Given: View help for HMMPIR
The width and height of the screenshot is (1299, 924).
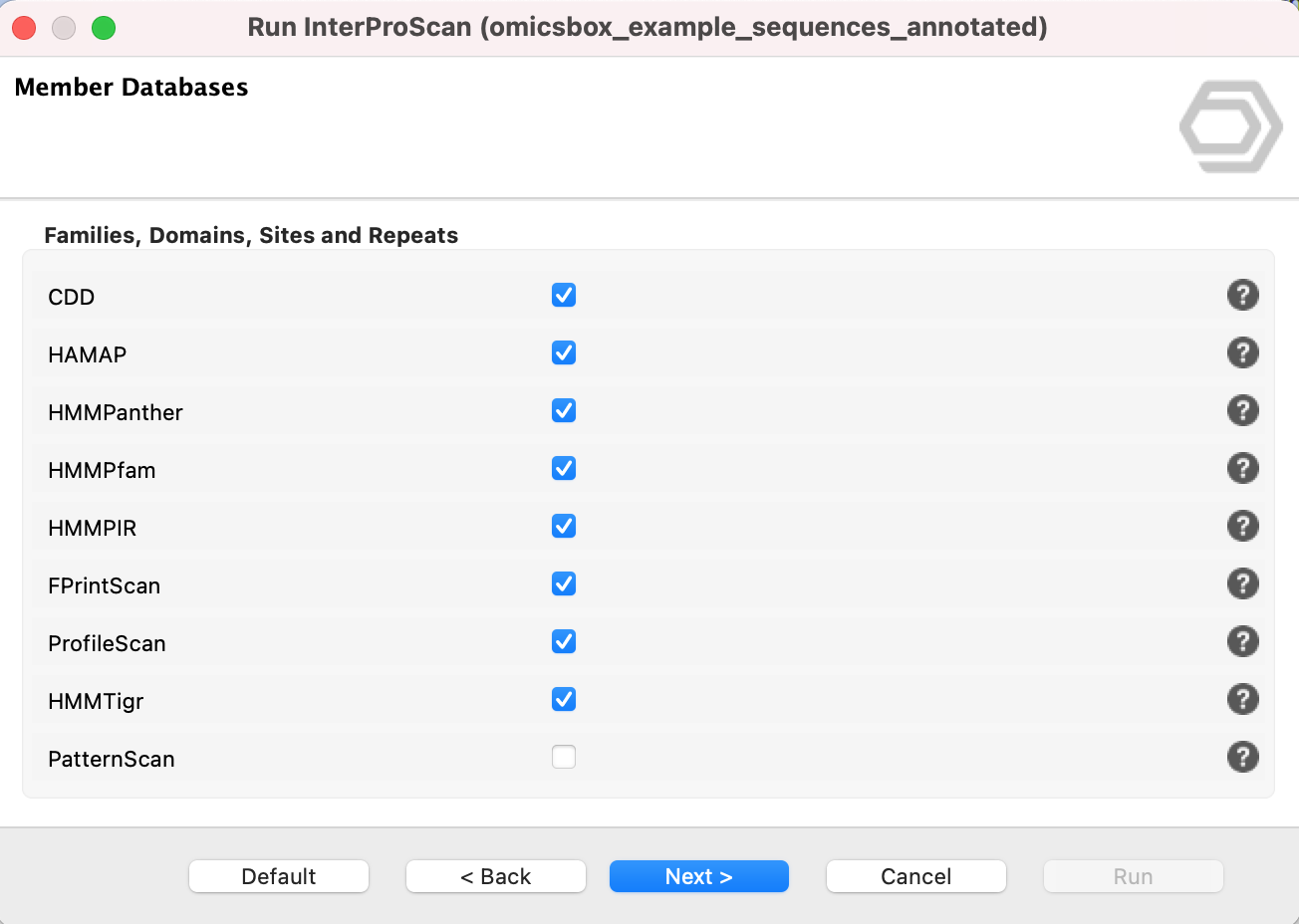Looking at the screenshot, I should (1242, 527).
